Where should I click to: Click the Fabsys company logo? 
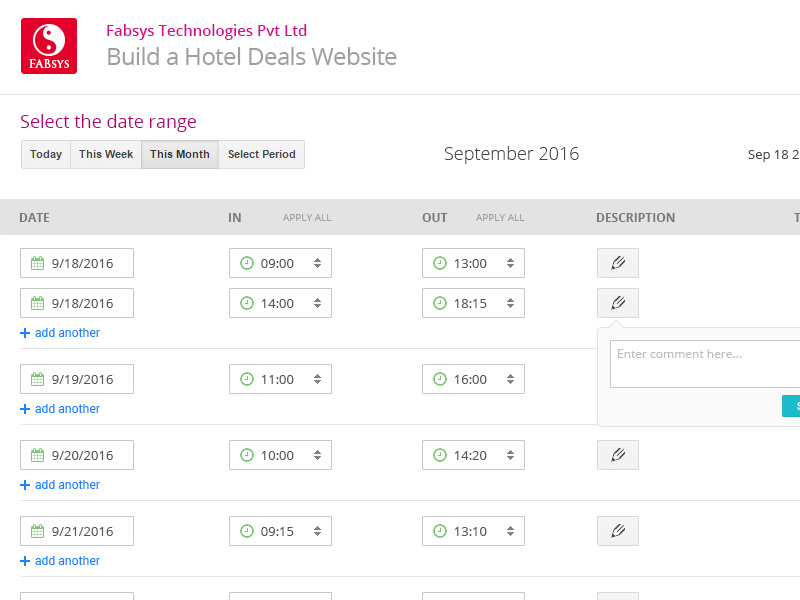click(48, 45)
